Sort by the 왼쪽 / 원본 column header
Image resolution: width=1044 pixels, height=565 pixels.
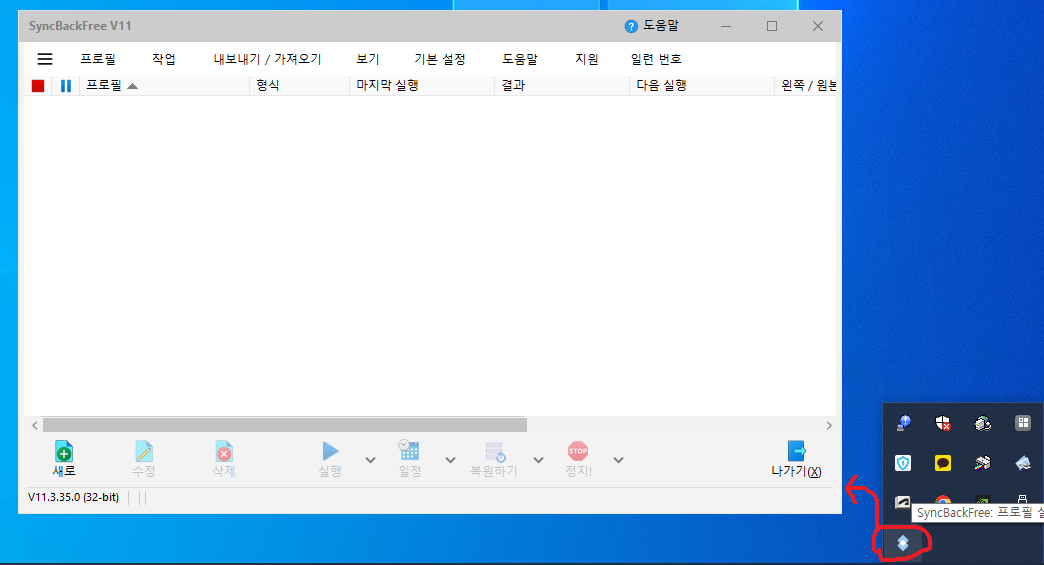(x=806, y=85)
